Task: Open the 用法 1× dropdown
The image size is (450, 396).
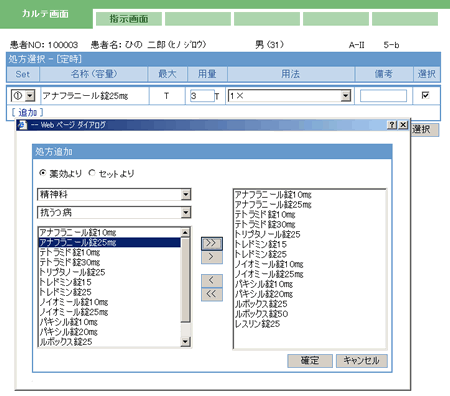Action: coord(346,96)
